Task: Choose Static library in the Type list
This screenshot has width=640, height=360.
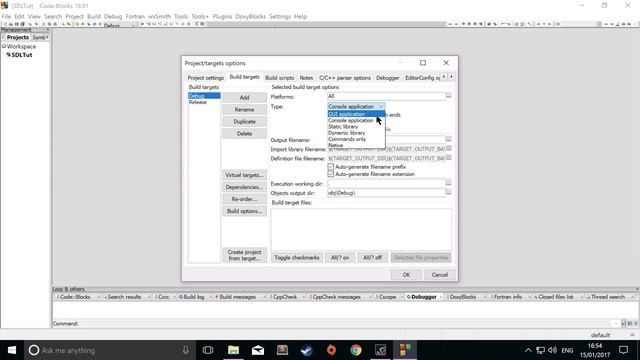Action: [x=356, y=127]
